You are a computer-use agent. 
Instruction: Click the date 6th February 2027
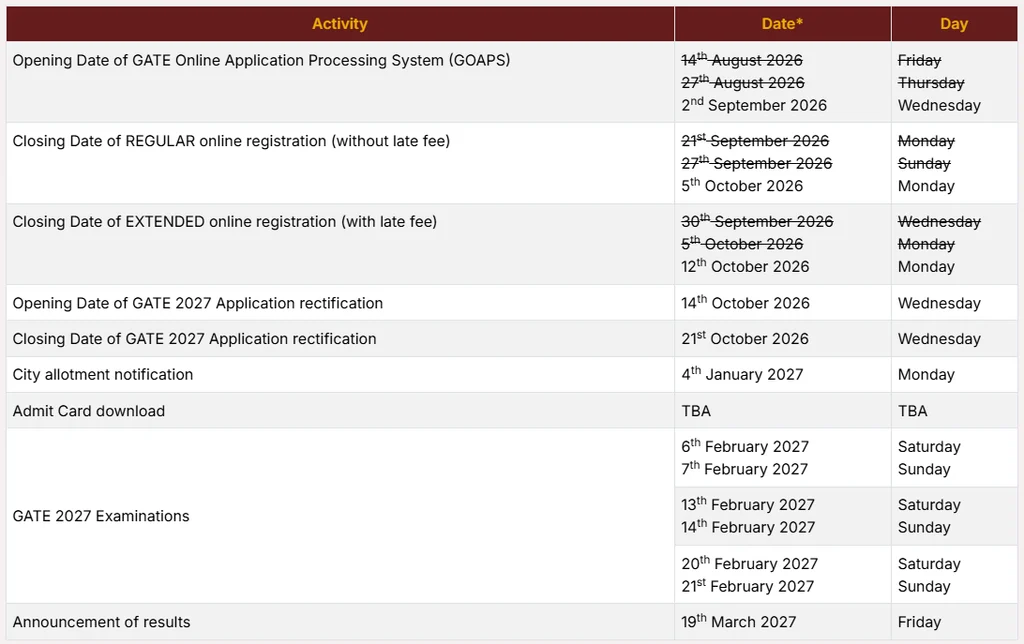click(x=744, y=446)
